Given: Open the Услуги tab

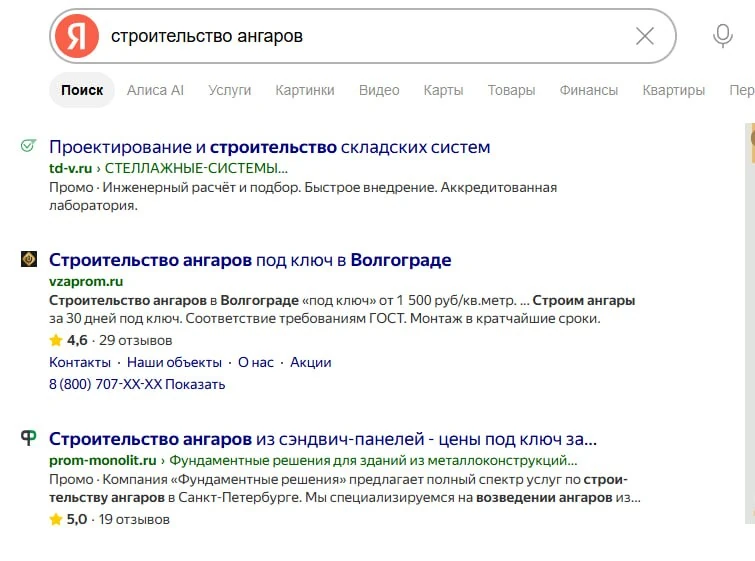Looking at the screenshot, I should (x=230, y=90).
